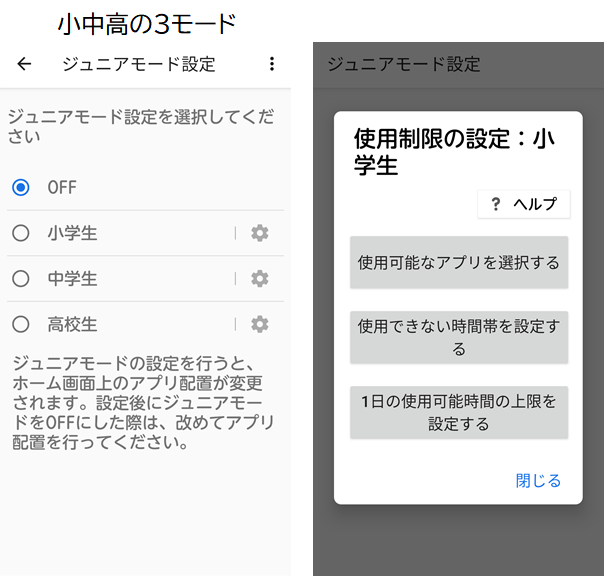Open the three-dot overflow menu
This screenshot has width=604, height=576.
pyautogui.click(x=271, y=64)
